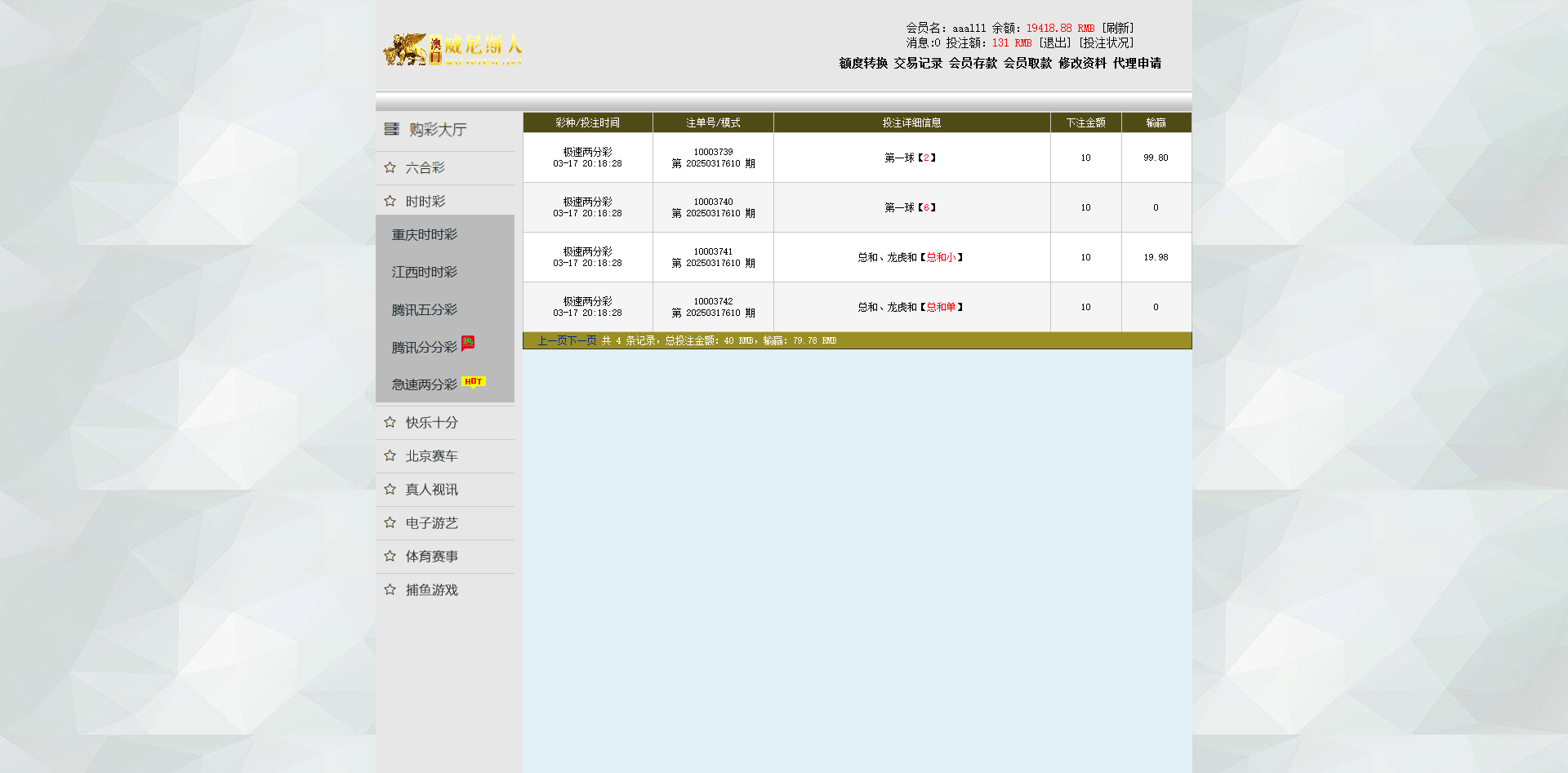Click the HOT badge next to 急速两分彩
1568x773 pixels.
pyautogui.click(x=474, y=382)
